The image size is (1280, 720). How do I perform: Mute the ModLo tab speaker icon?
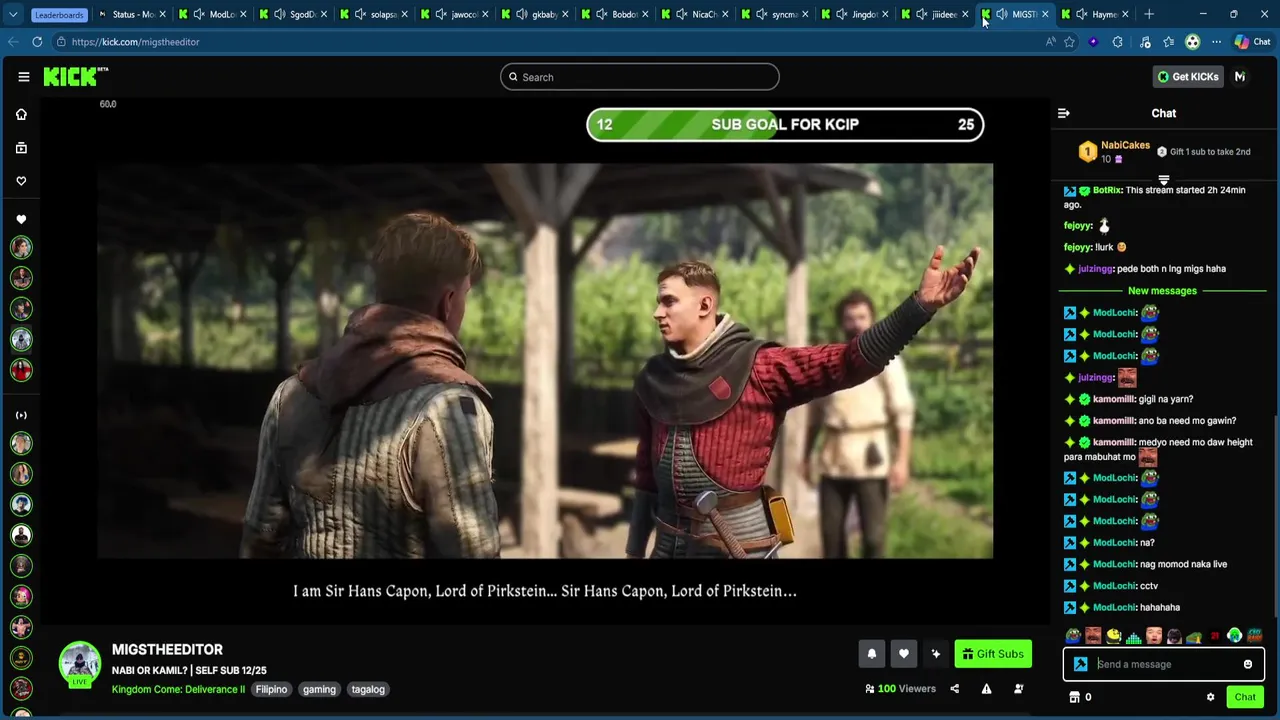199,14
